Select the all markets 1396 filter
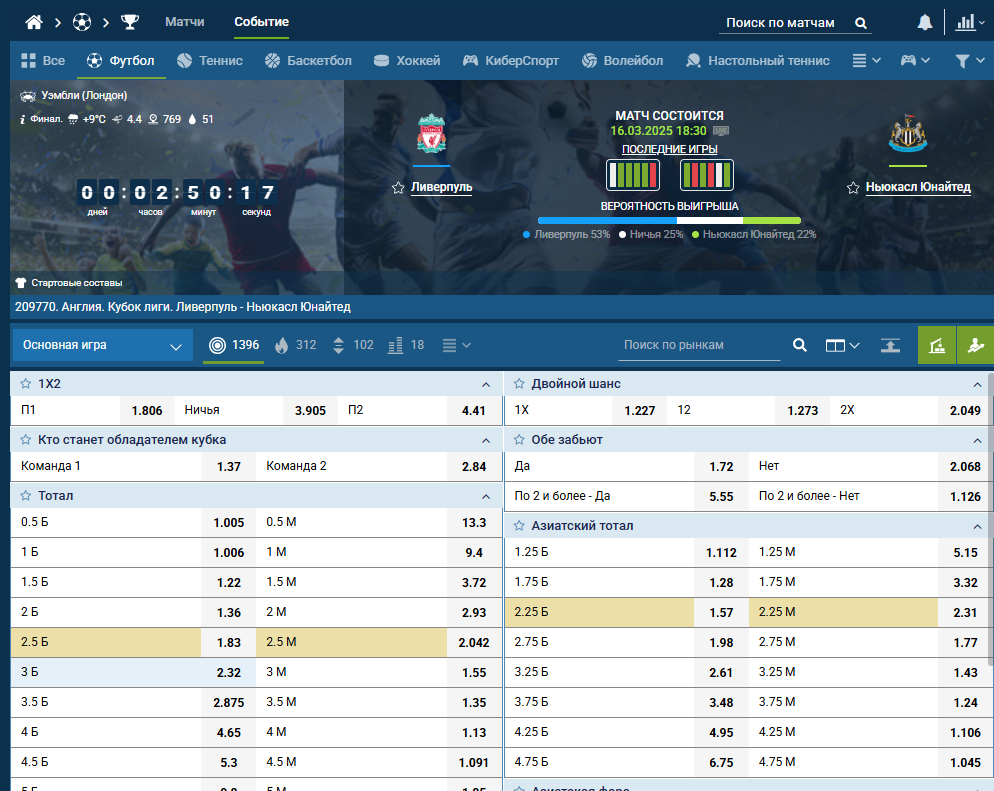 234,345
